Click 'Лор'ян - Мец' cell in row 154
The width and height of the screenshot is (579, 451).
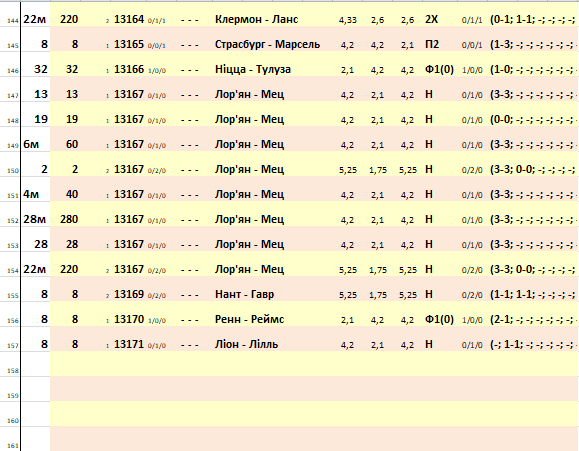pos(249,269)
